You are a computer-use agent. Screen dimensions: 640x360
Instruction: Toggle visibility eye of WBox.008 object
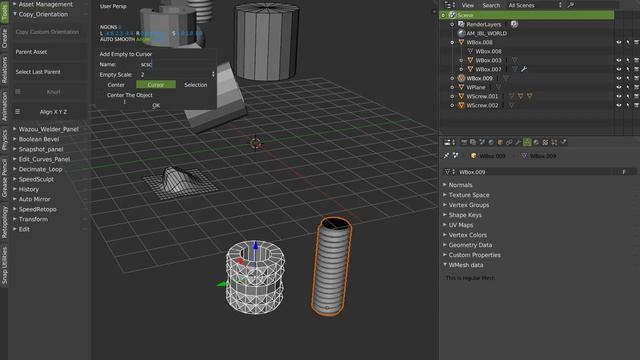point(619,42)
